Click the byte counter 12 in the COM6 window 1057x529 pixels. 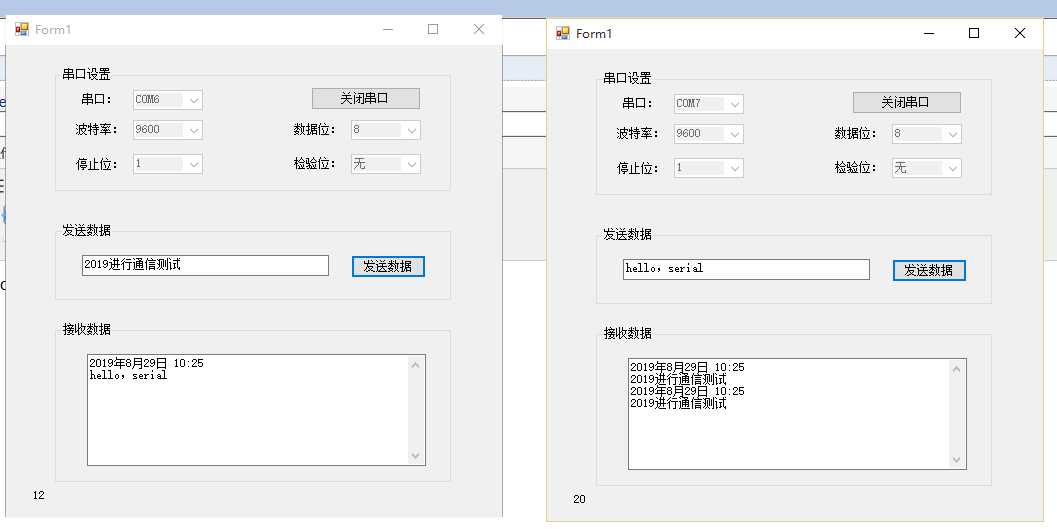pyautogui.click(x=38, y=495)
